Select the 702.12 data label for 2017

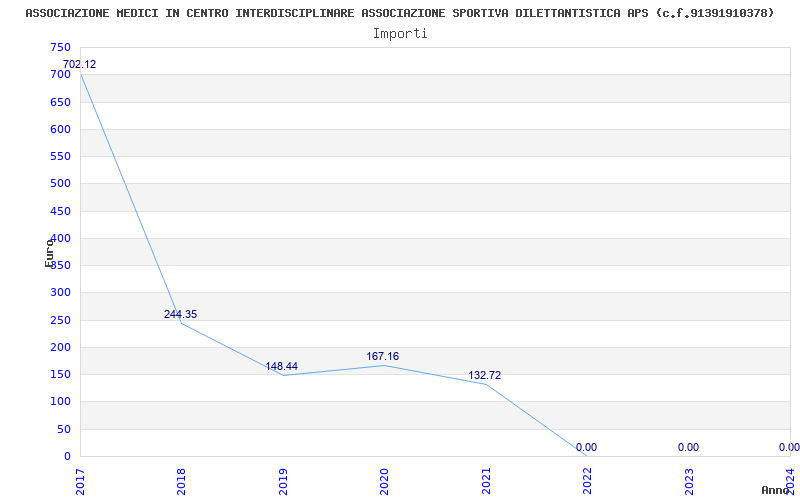tap(79, 65)
